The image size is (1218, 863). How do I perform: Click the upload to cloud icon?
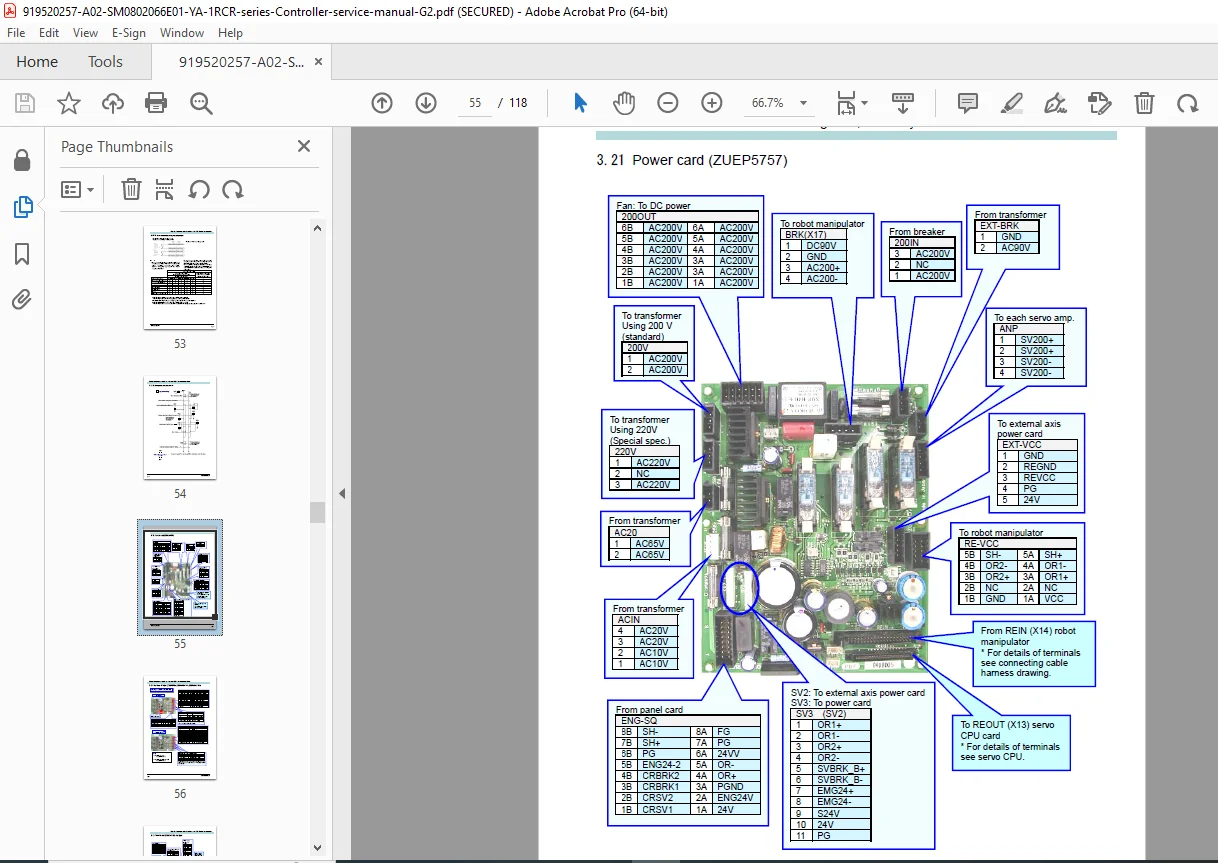tap(113, 103)
